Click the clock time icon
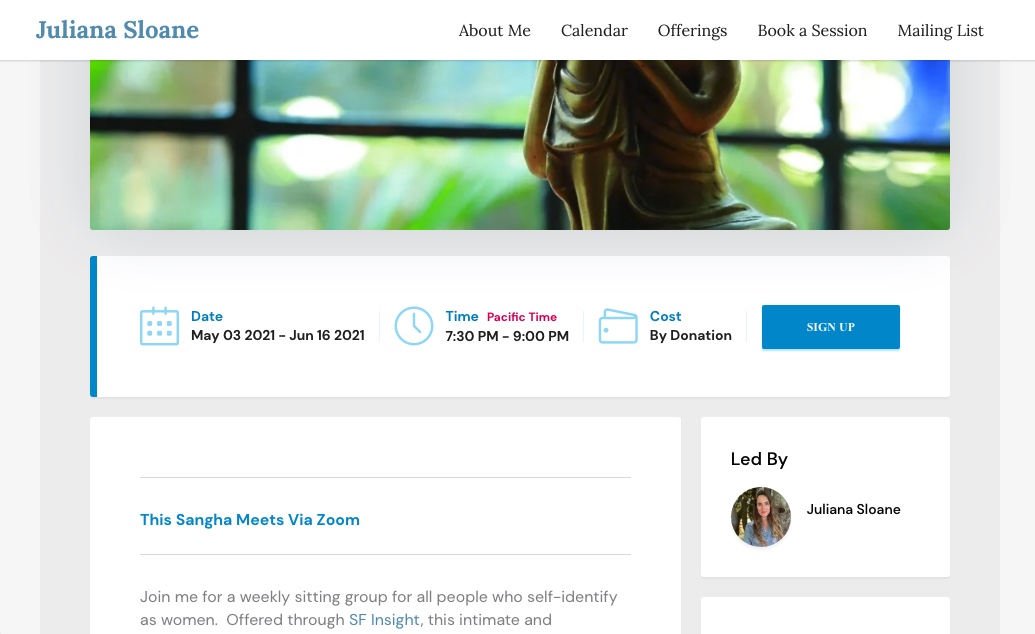 pyautogui.click(x=414, y=326)
